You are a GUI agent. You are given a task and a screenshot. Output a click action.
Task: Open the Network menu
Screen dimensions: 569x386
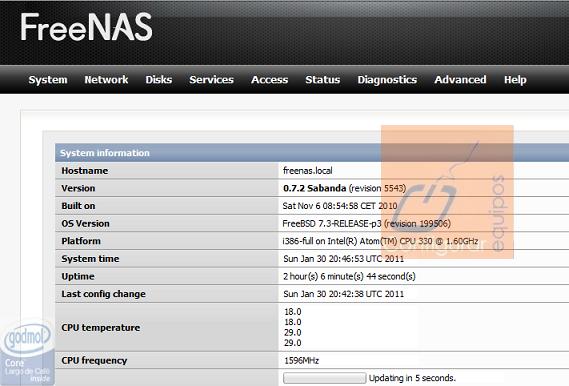pos(106,80)
